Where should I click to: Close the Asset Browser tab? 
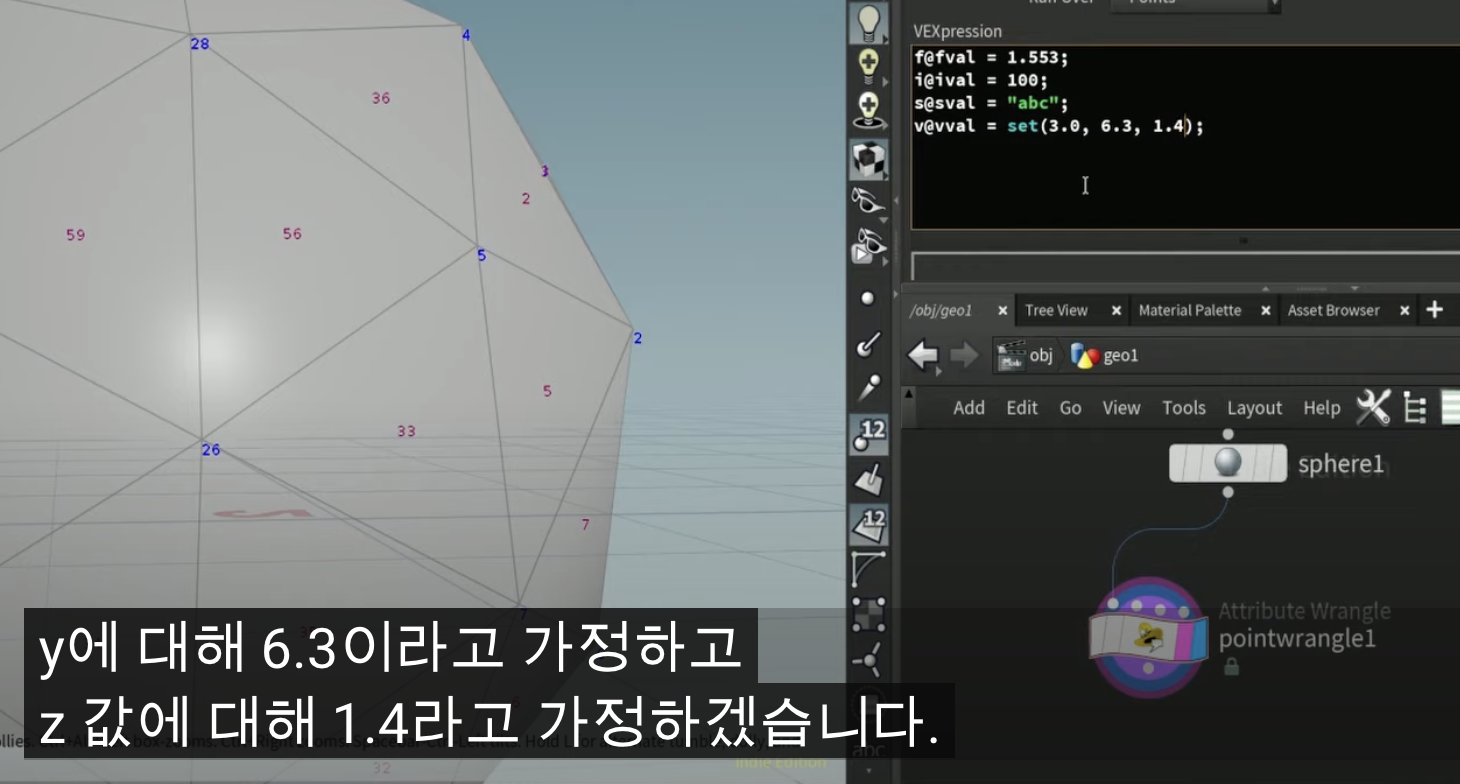pos(1404,311)
